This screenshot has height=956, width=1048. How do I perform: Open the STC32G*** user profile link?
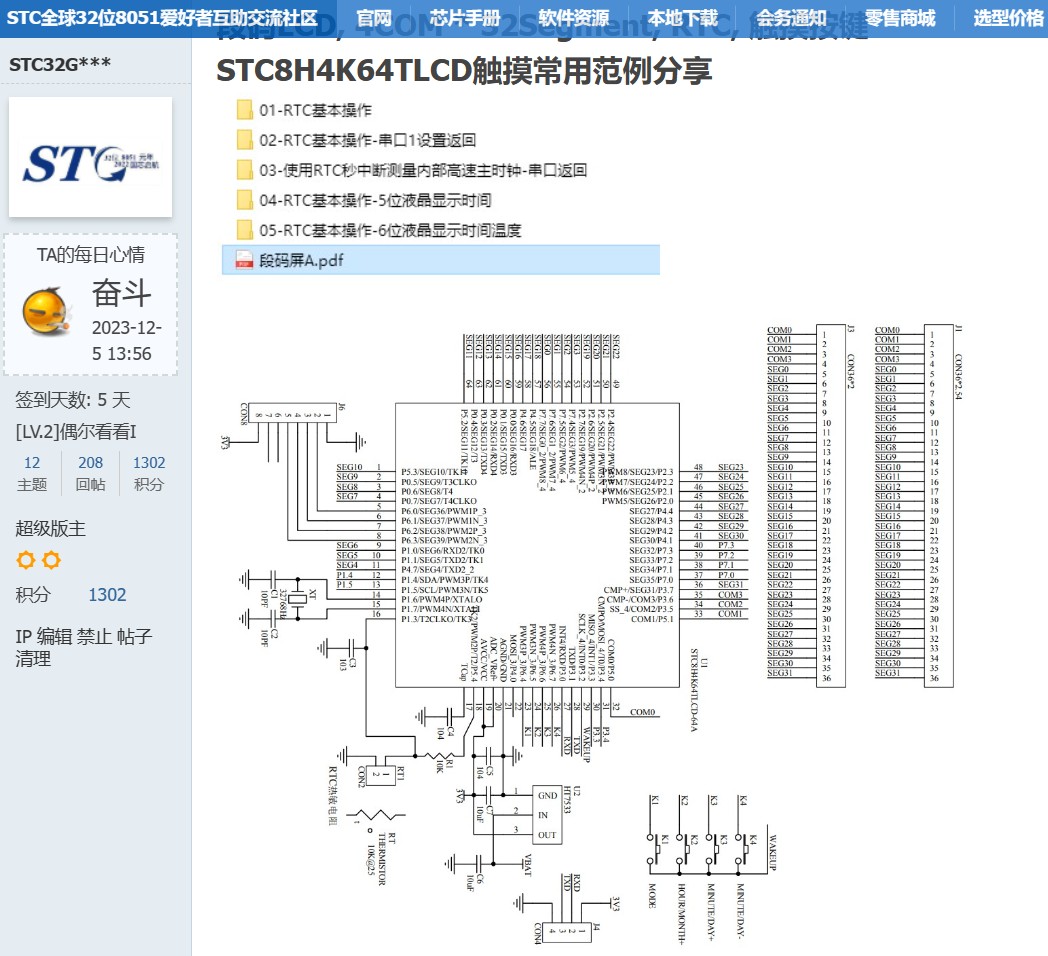59,64
